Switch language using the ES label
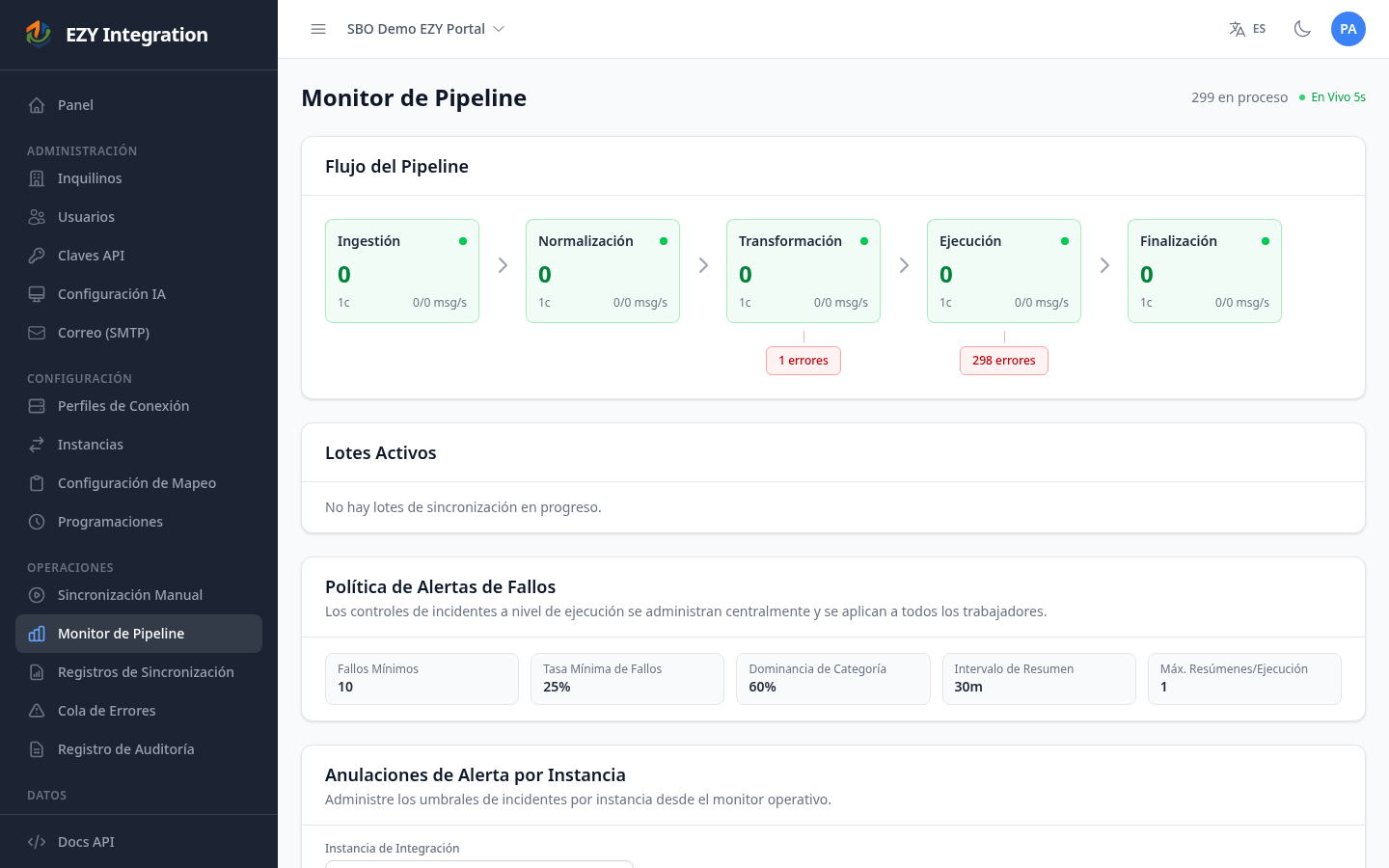 (1259, 29)
